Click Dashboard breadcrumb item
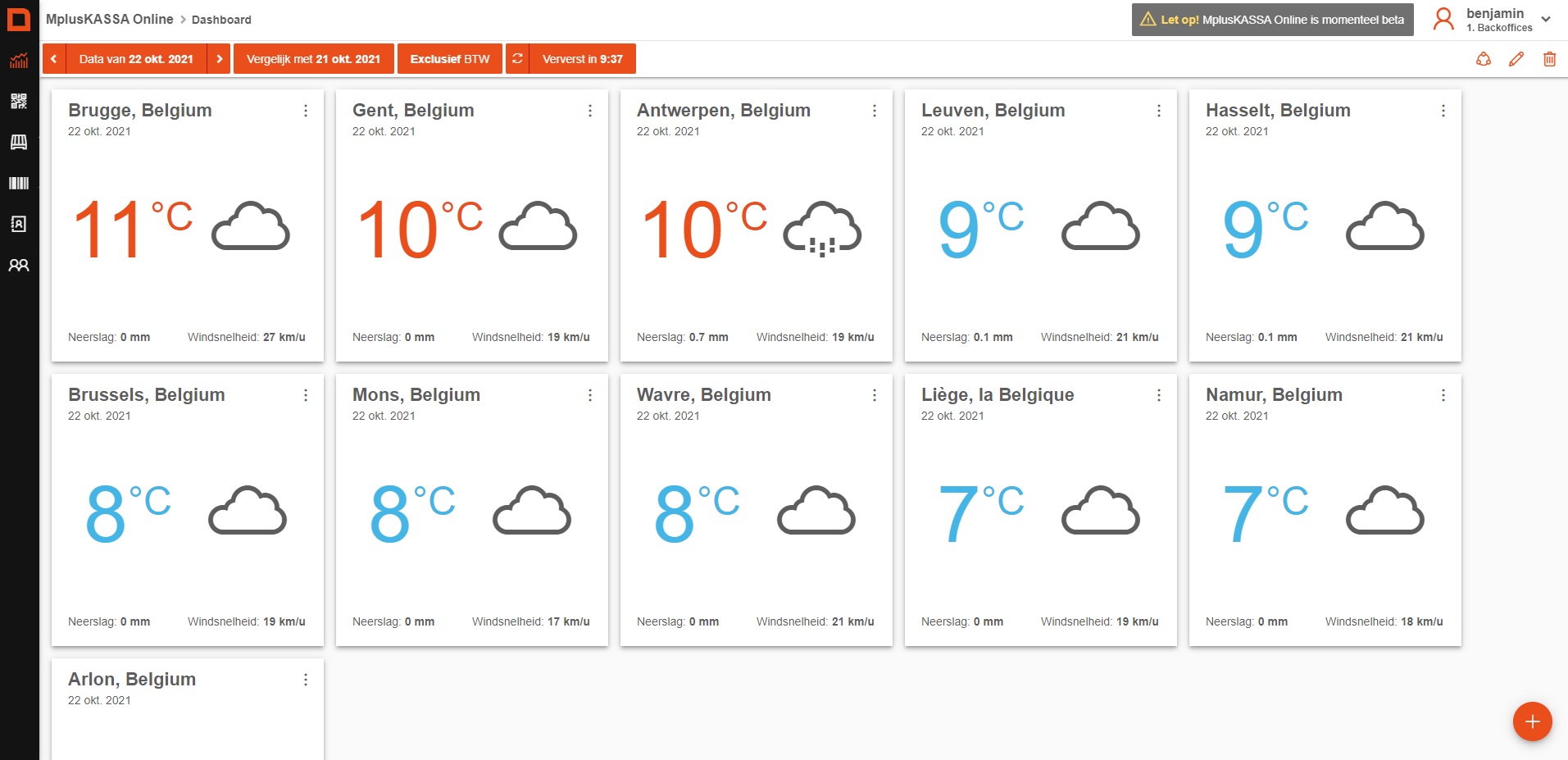1568x760 pixels. tap(221, 20)
